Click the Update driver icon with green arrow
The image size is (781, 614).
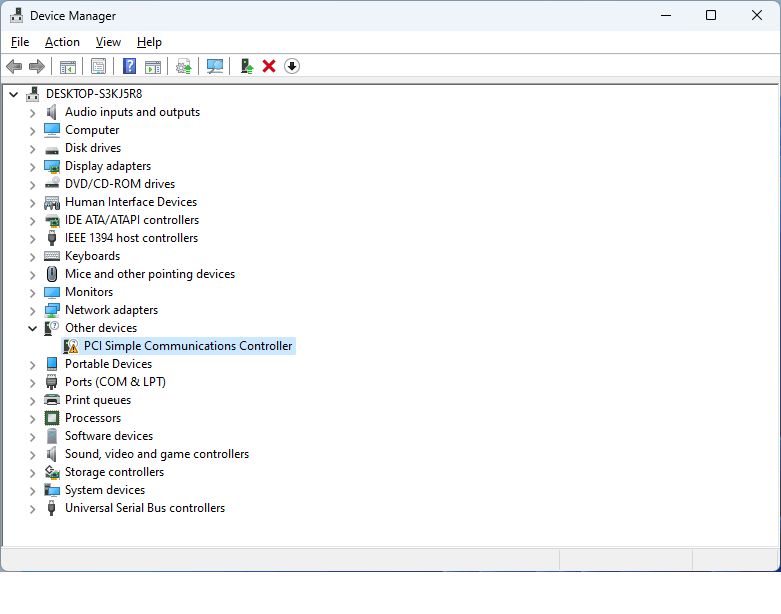click(x=247, y=66)
